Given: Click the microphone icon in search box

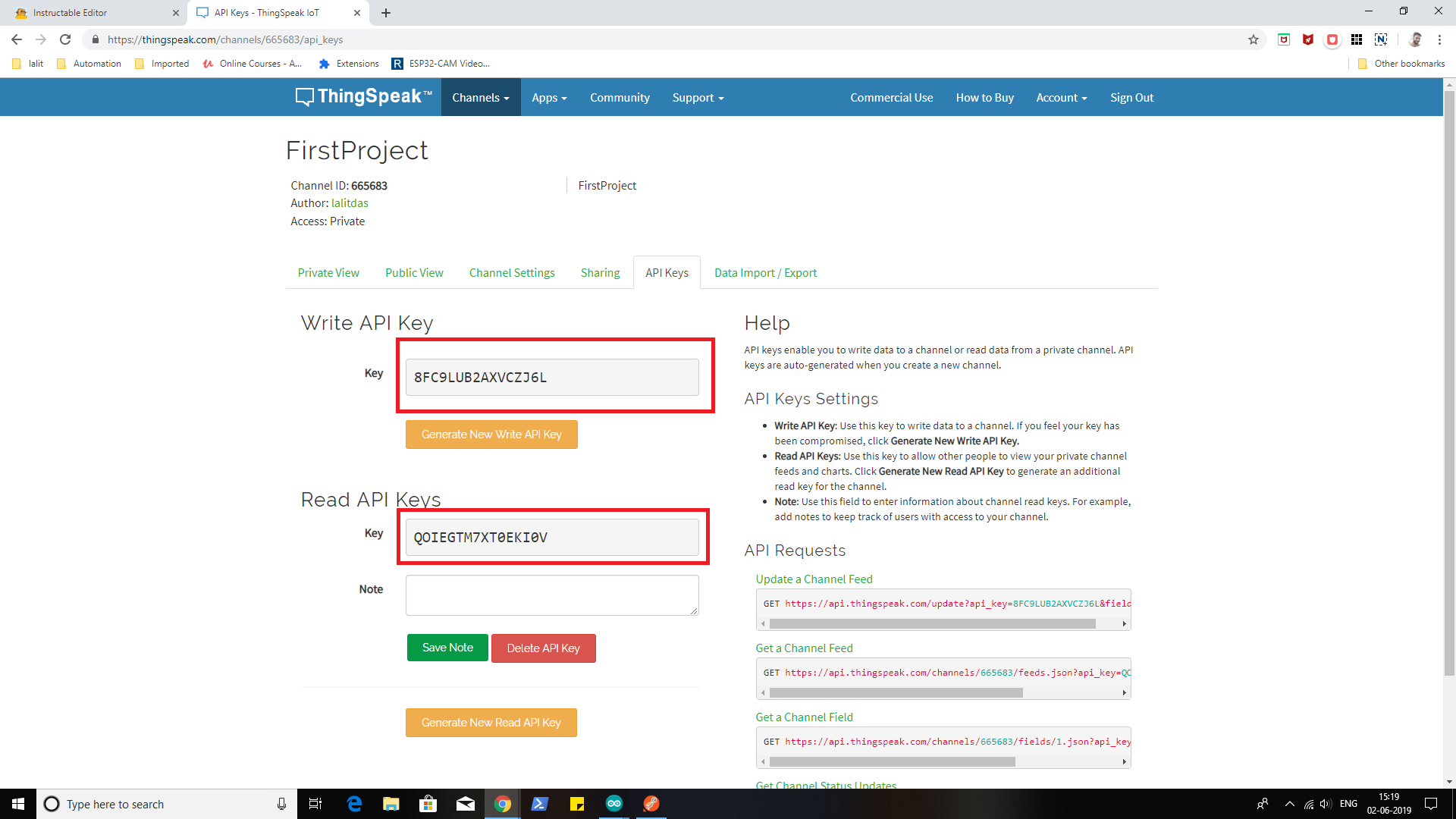Looking at the screenshot, I should 281,804.
